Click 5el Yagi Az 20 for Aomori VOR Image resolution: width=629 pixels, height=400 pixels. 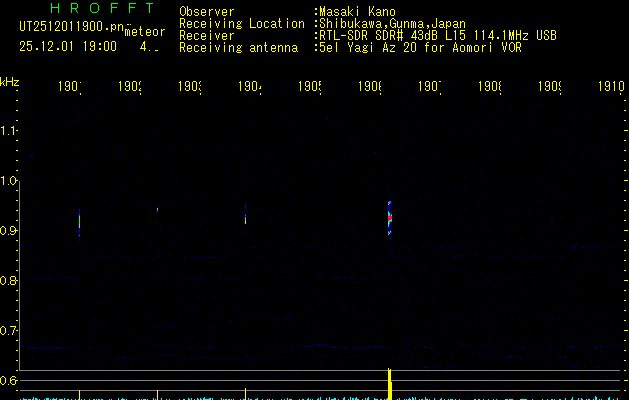(420, 48)
